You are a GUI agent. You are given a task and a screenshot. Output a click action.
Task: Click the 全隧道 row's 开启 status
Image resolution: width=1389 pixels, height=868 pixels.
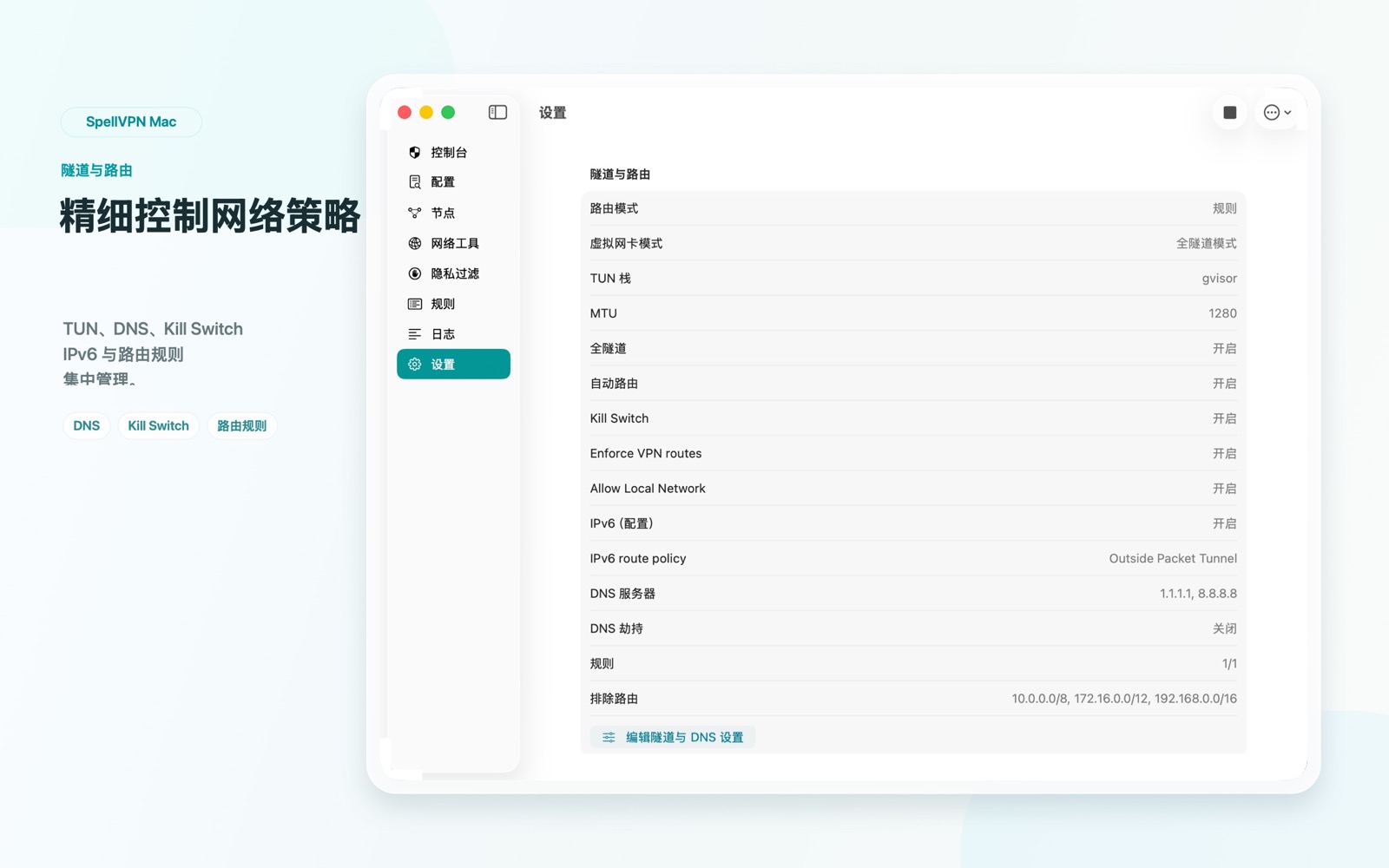1224,348
